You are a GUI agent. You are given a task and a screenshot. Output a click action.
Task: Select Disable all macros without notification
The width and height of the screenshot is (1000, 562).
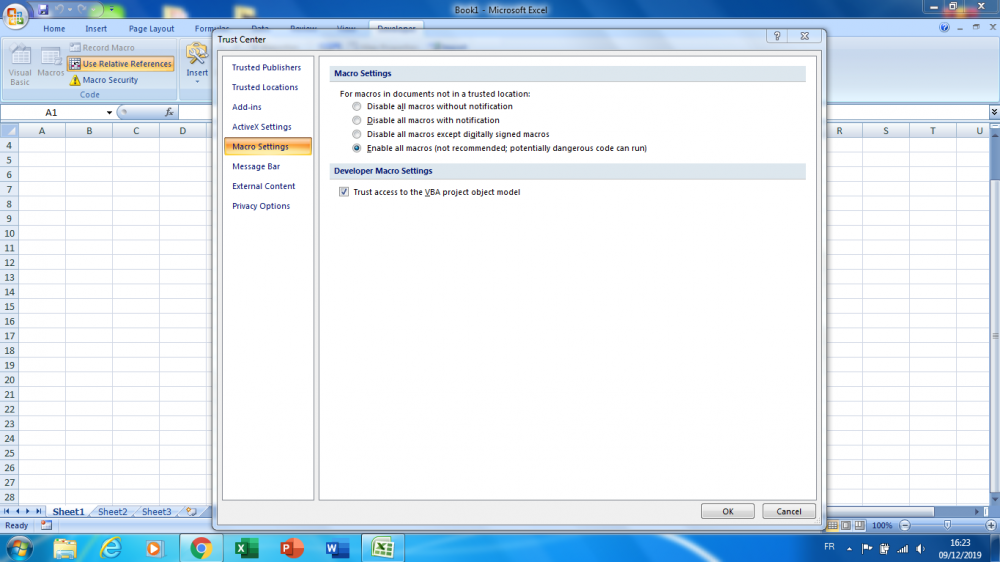pos(357,107)
